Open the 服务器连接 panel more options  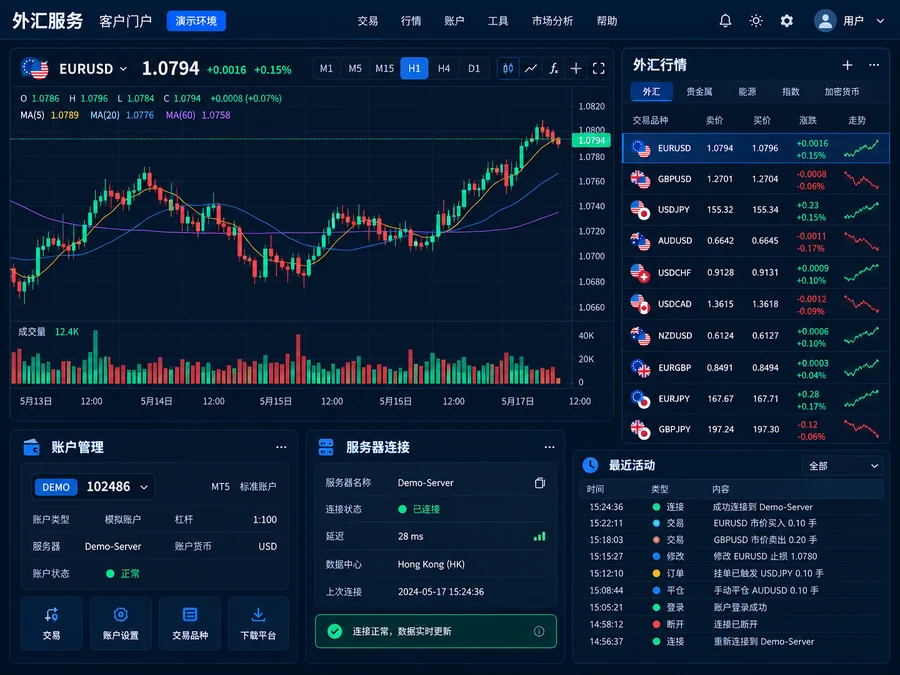(x=549, y=447)
